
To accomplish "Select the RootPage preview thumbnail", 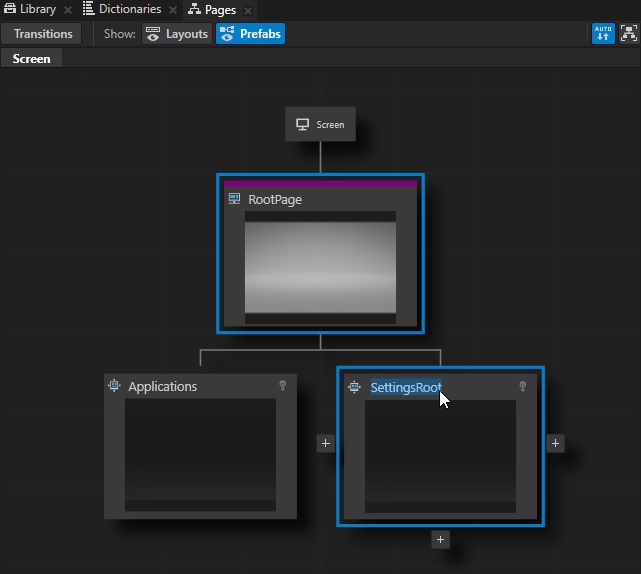I will tap(320, 267).
